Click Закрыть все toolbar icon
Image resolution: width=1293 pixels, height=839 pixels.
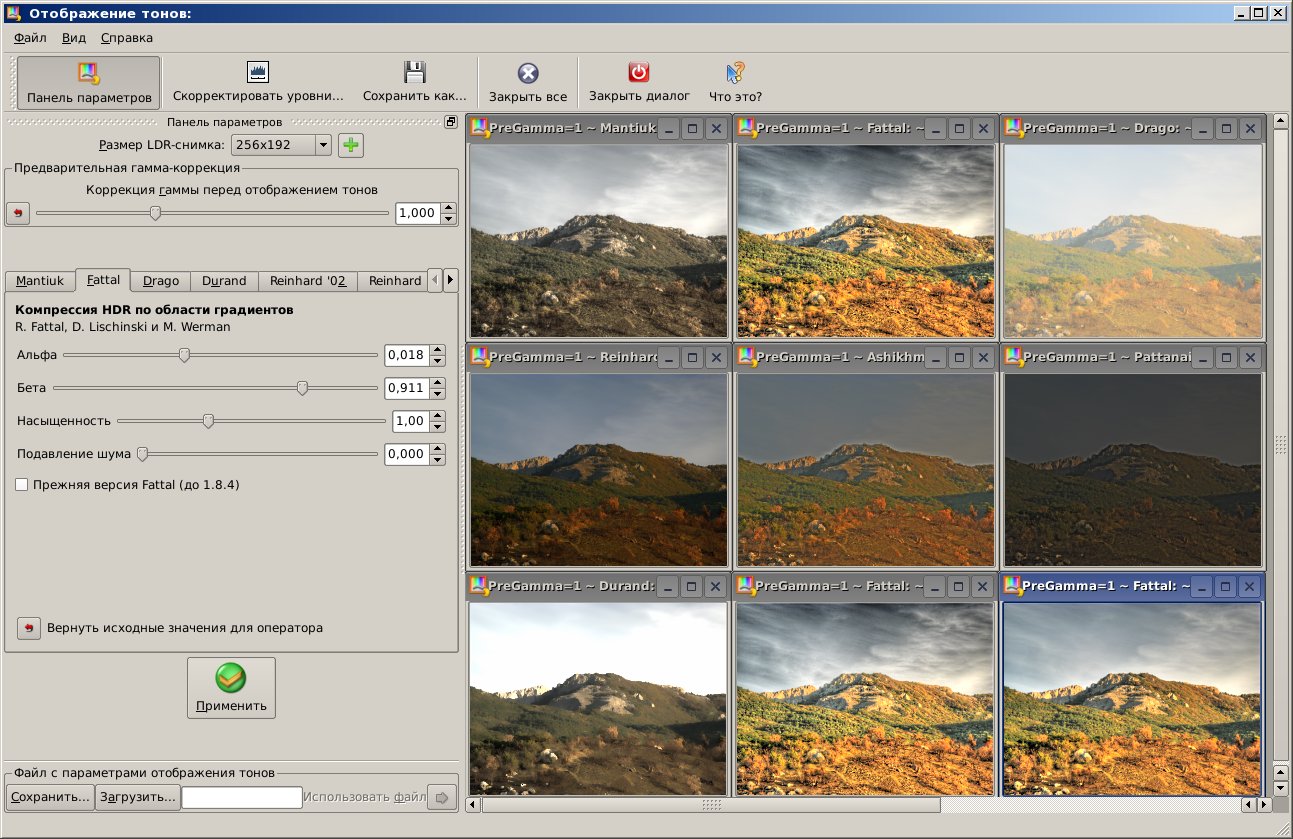pos(527,73)
